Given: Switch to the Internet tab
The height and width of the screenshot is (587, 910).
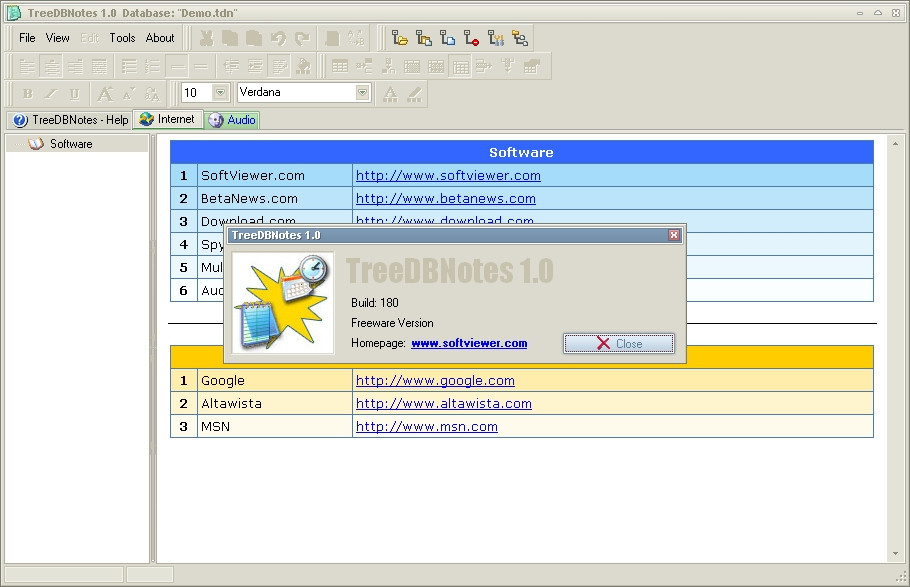Looking at the screenshot, I should (168, 119).
